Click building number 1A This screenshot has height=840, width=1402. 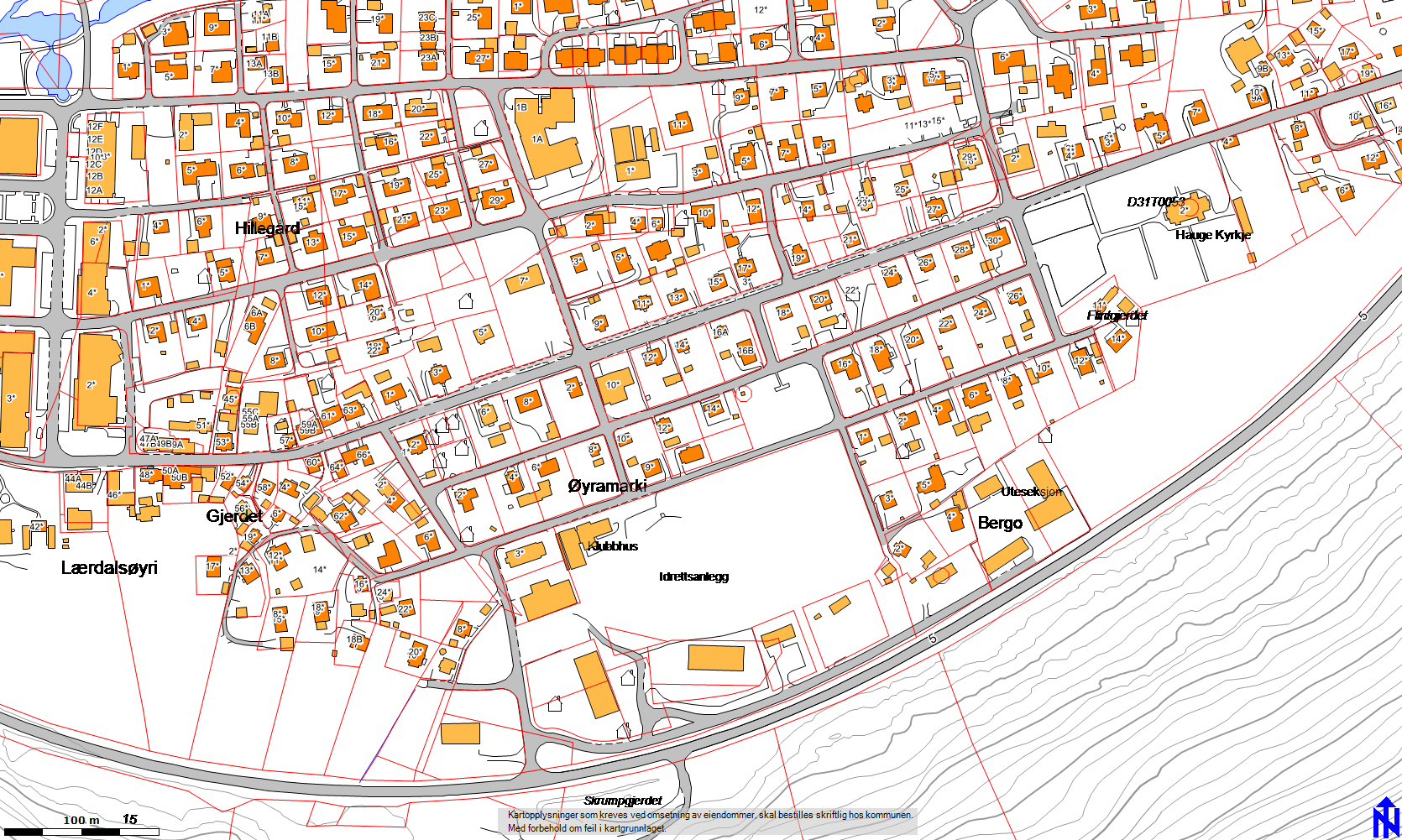pos(537,139)
